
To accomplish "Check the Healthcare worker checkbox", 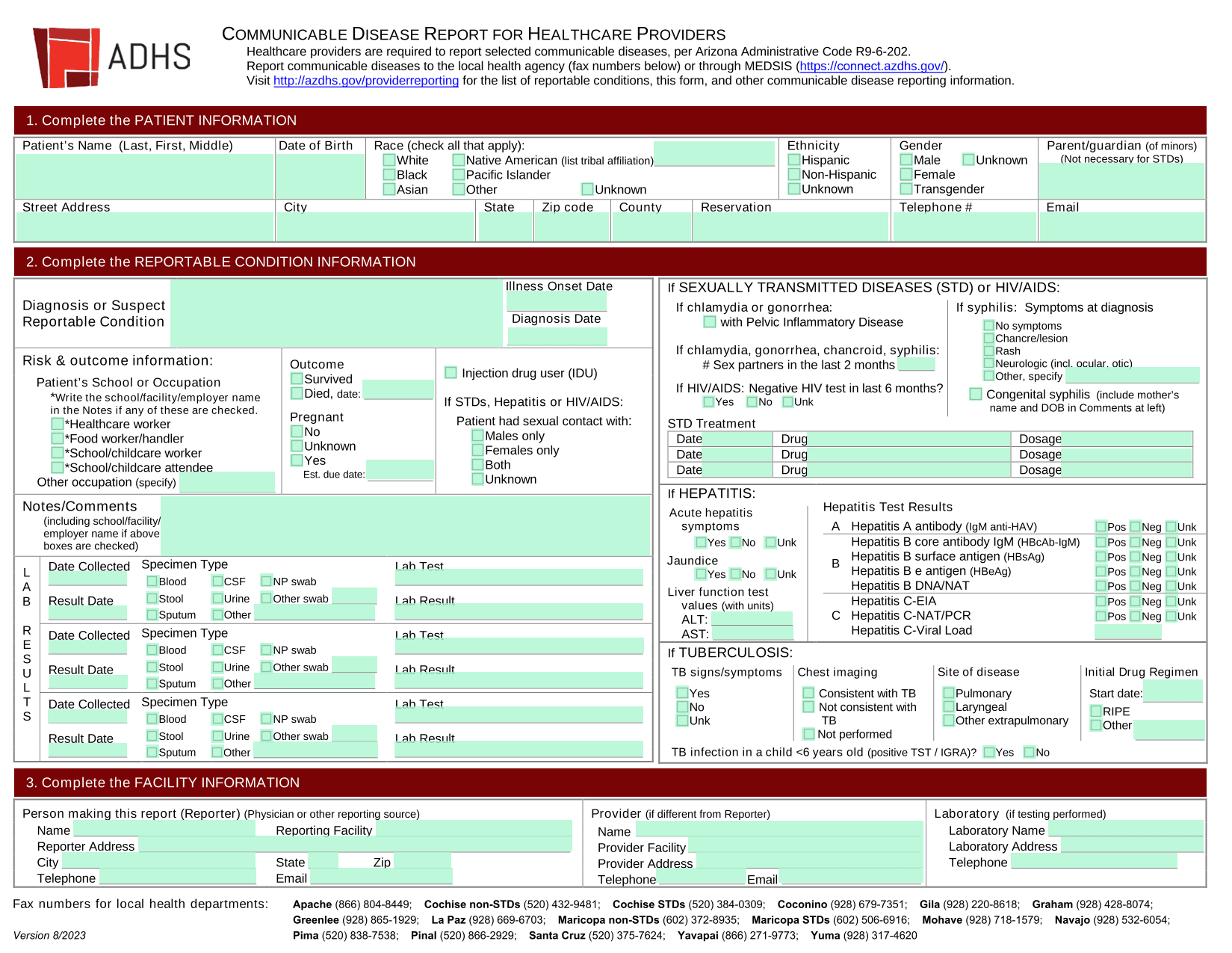I will 58,424.
